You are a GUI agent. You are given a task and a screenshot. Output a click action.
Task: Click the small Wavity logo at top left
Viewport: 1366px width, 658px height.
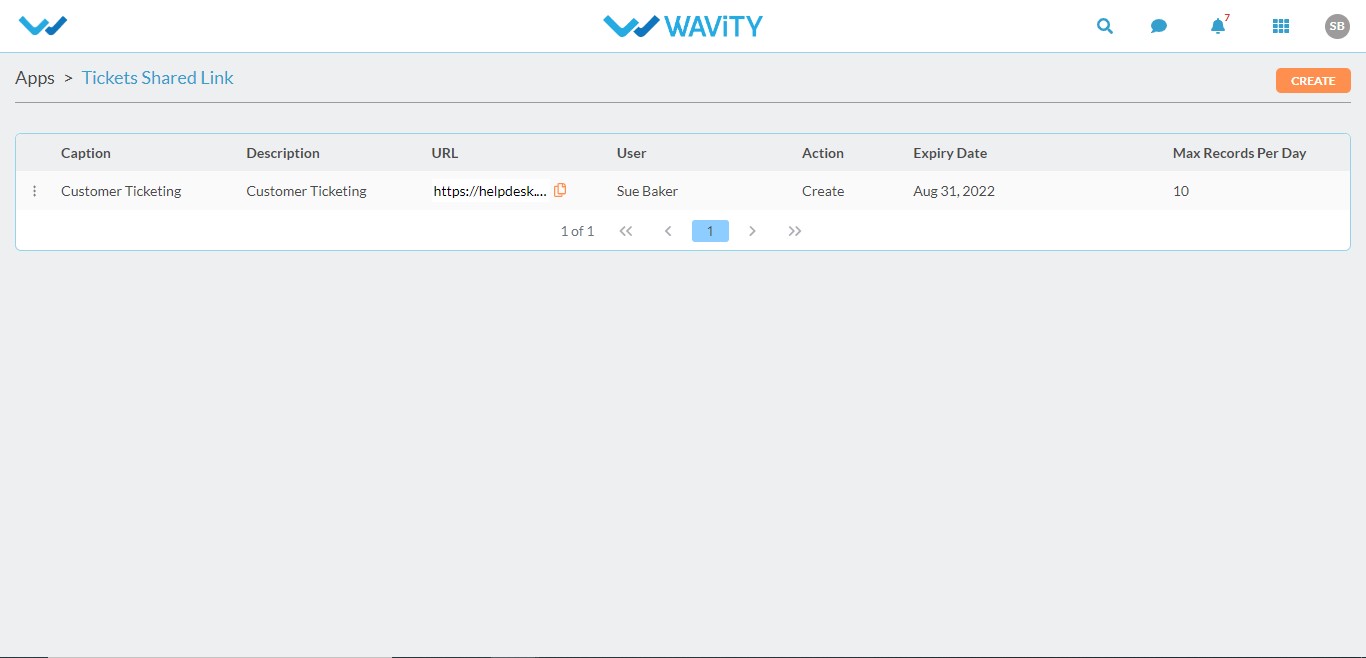coord(43,26)
